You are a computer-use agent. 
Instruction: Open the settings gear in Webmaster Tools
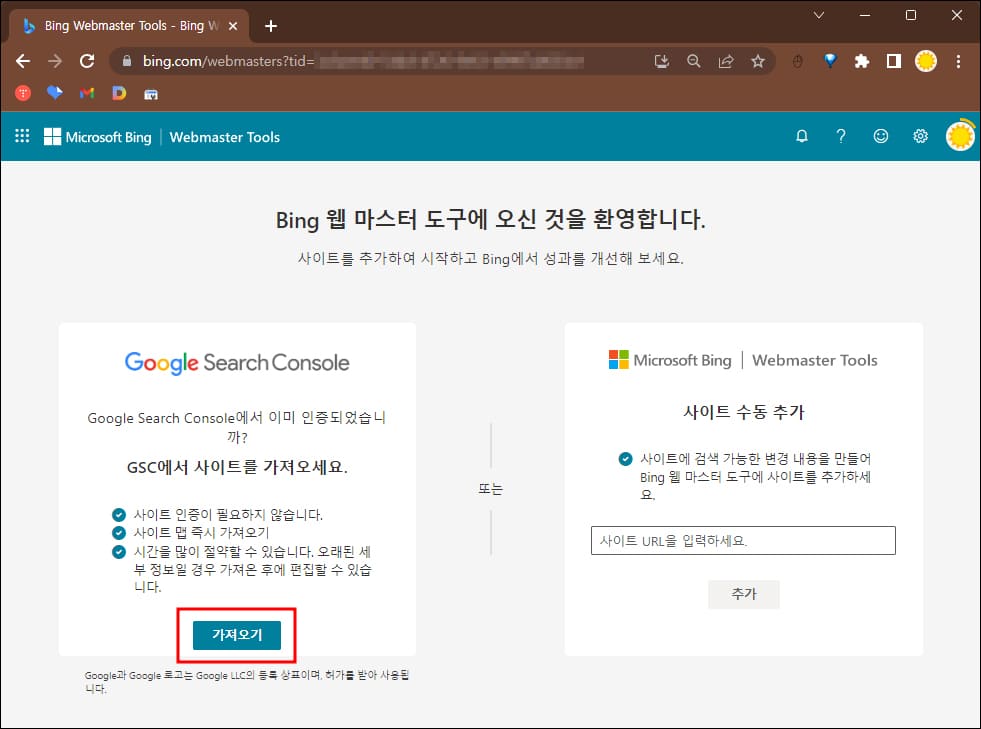(920, 136)
